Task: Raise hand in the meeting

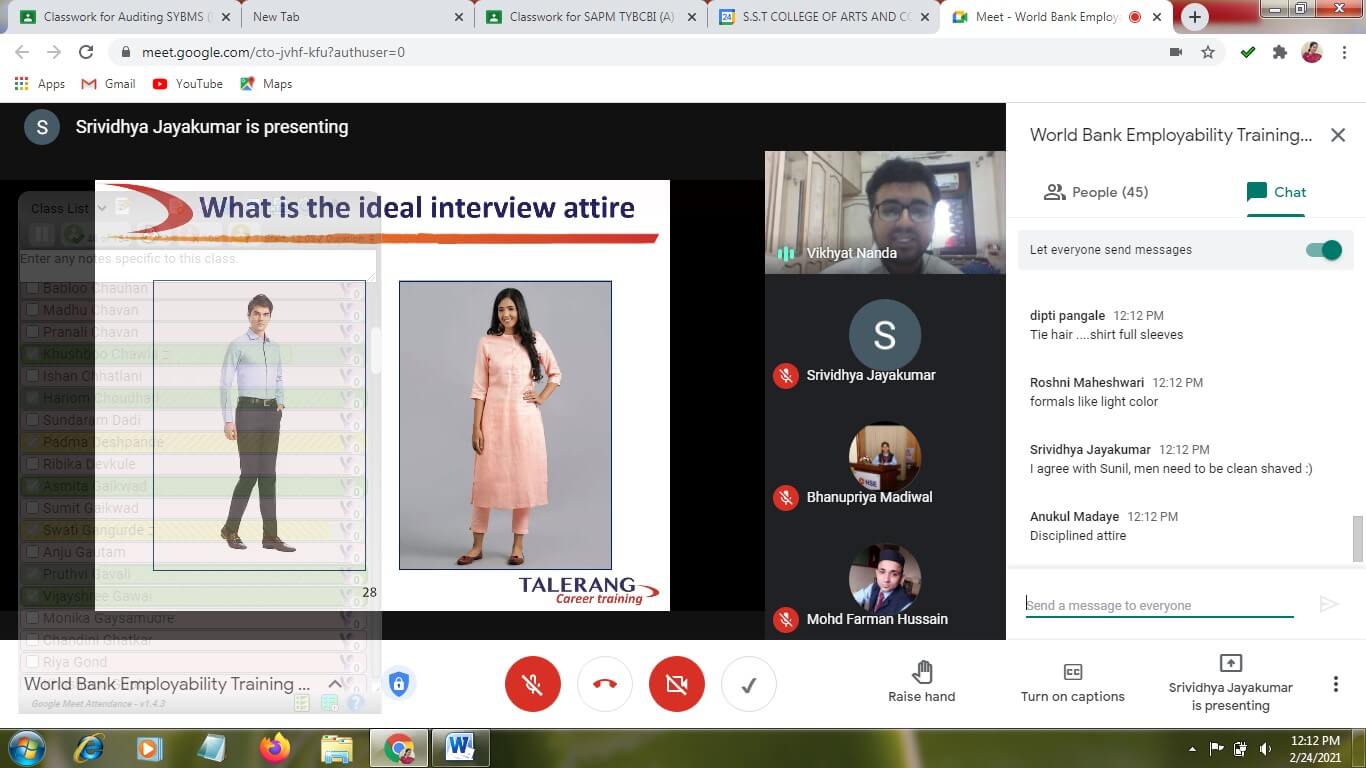Action: [x=921, y=681]
